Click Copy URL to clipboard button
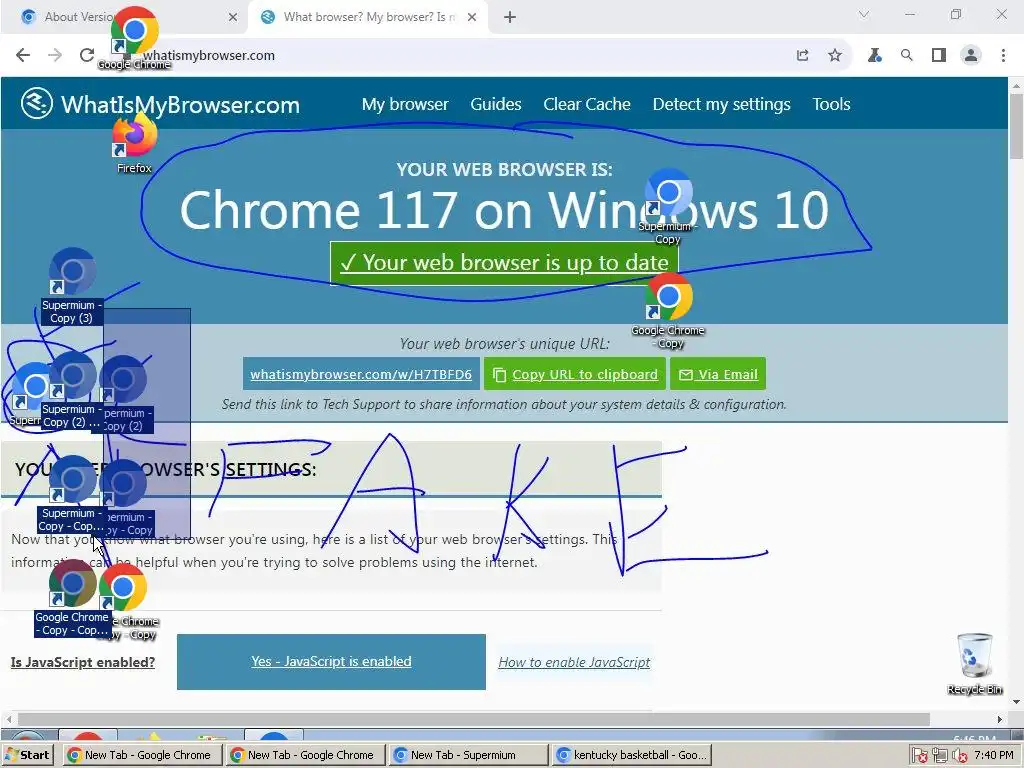The width and height of the screenshot is (1024, 768). [575, 374]
